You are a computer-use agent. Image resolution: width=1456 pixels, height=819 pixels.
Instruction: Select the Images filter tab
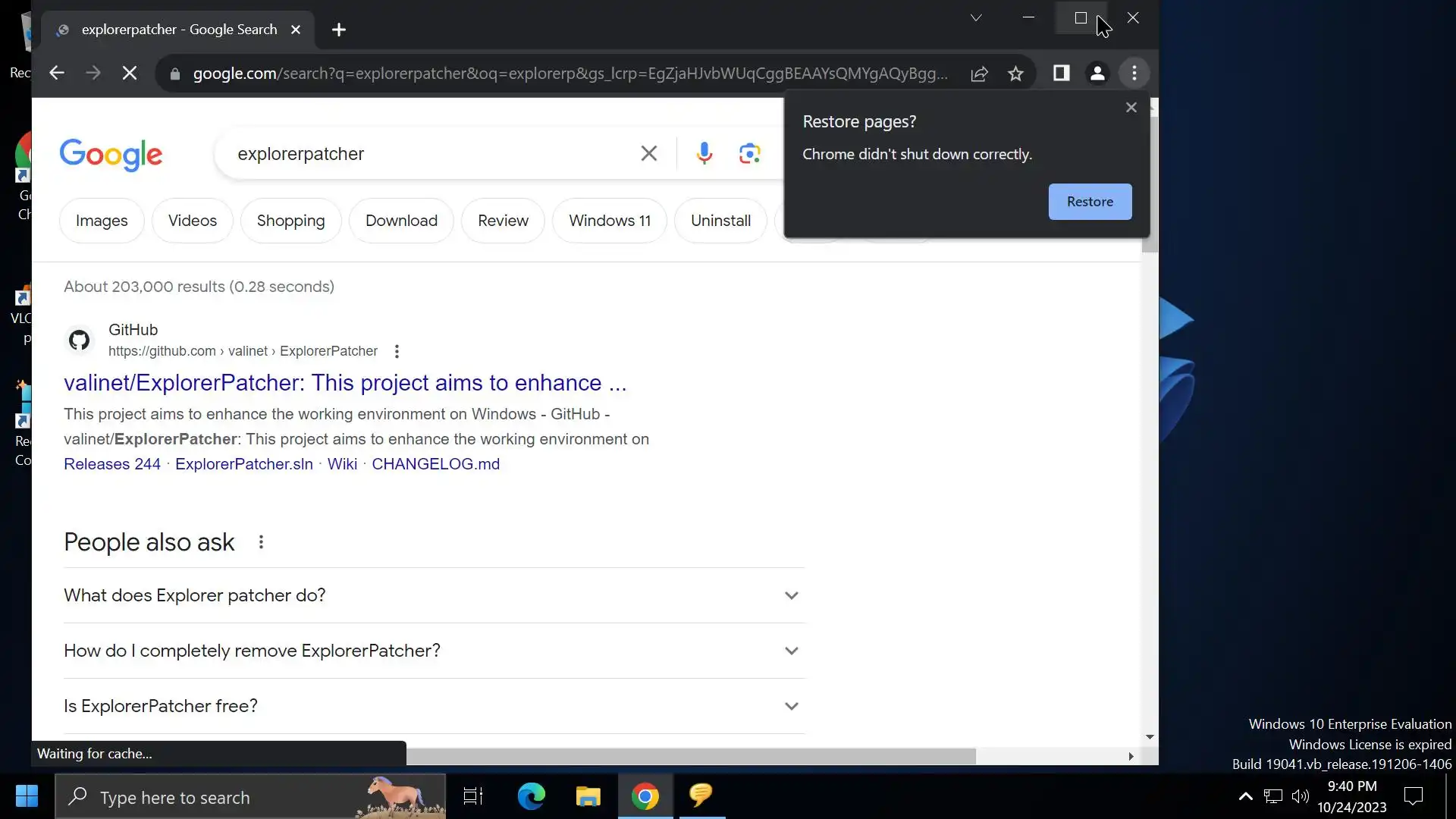click(102, 221)
